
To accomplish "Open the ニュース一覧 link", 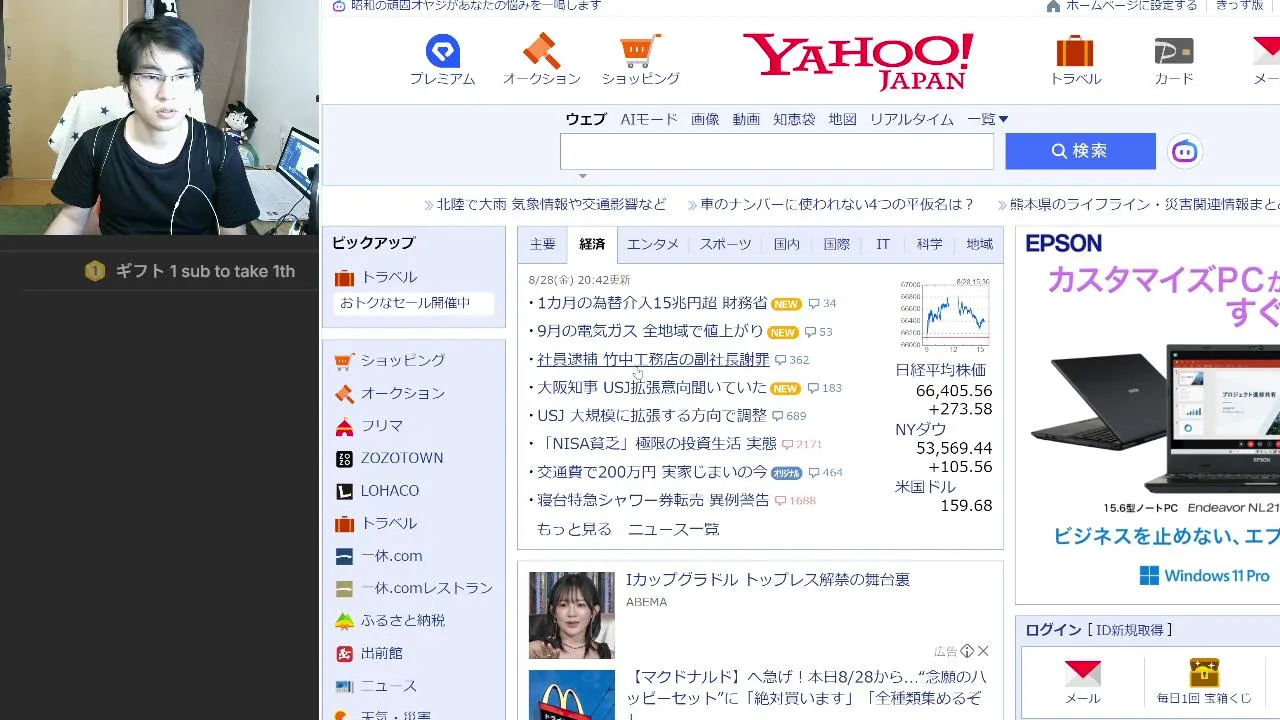I will pyautogui.click(x=673, y=529).
